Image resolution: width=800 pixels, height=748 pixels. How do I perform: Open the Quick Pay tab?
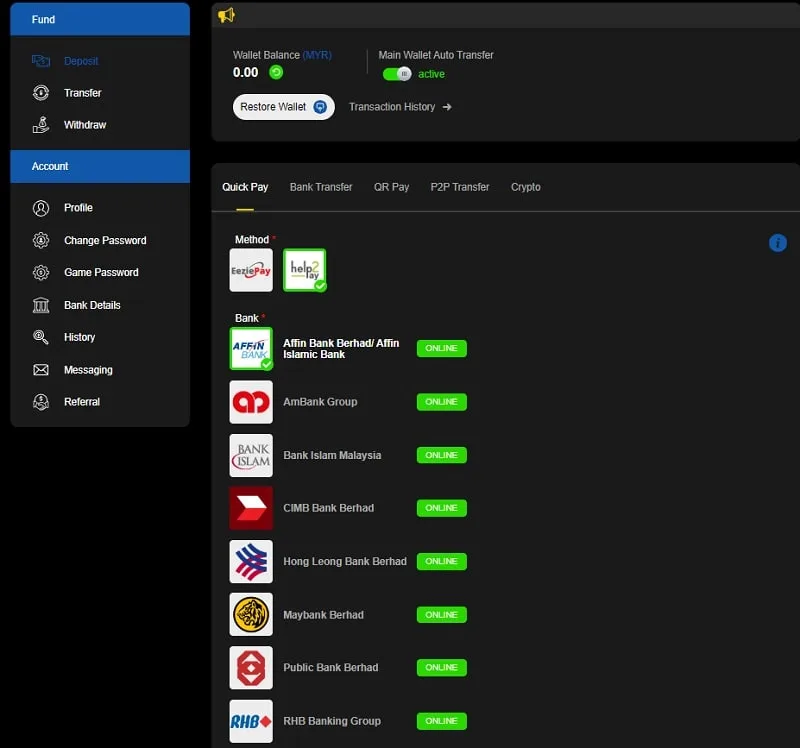tap(245, 187)
